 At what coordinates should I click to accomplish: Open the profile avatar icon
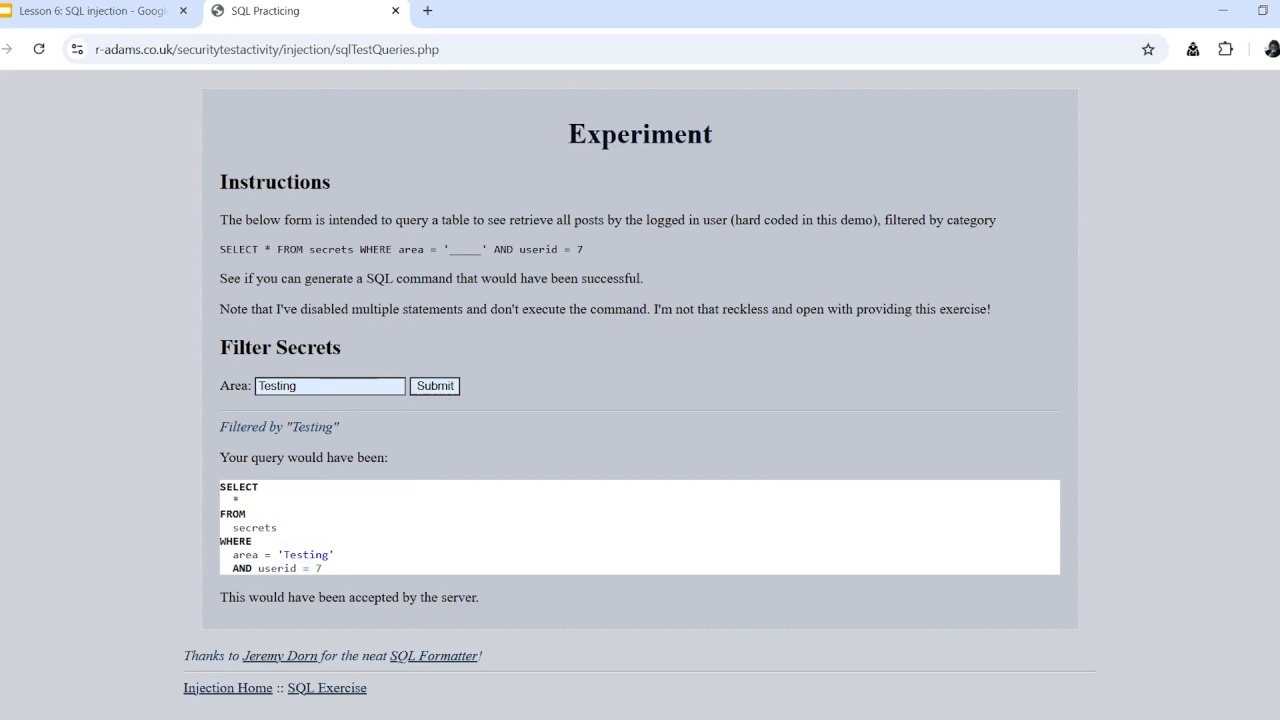pos(1272,49)
